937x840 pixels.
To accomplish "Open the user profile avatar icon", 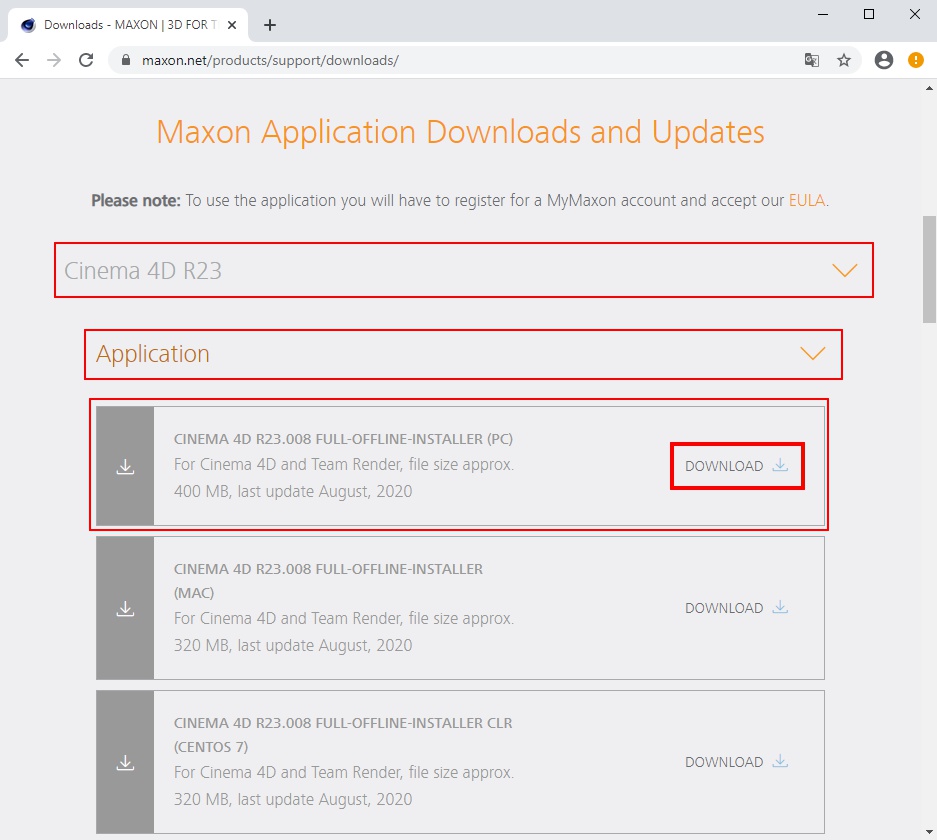I will (x=884, y=60).
